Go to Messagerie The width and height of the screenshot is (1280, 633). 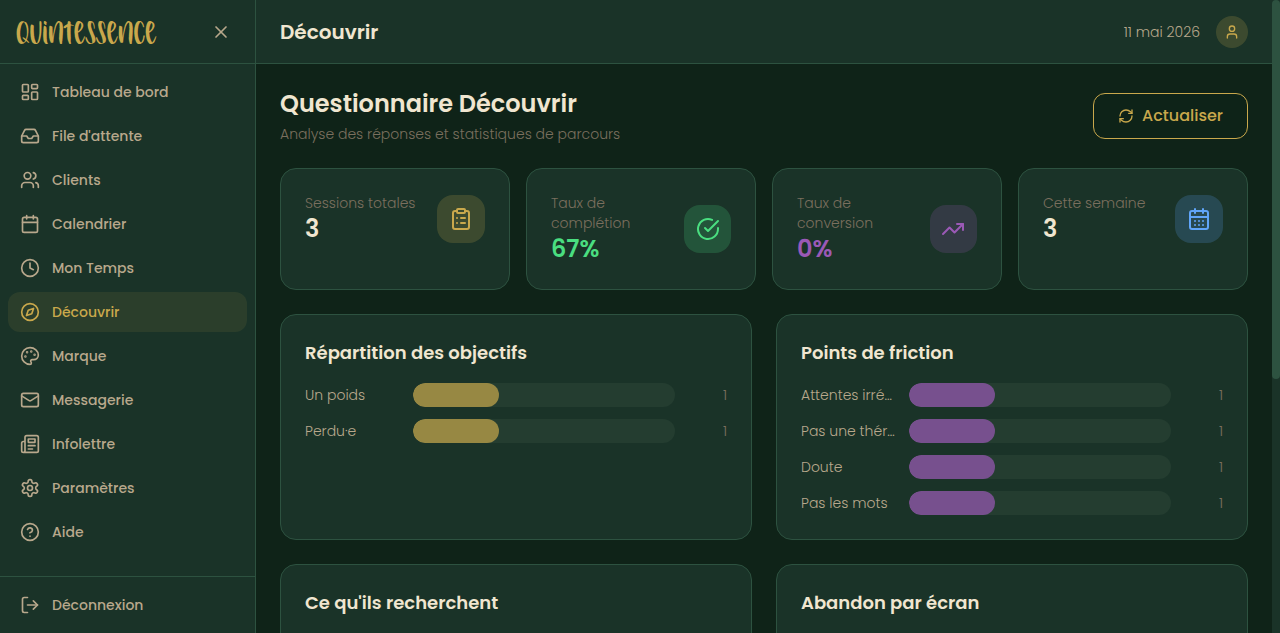click(127, 400)
